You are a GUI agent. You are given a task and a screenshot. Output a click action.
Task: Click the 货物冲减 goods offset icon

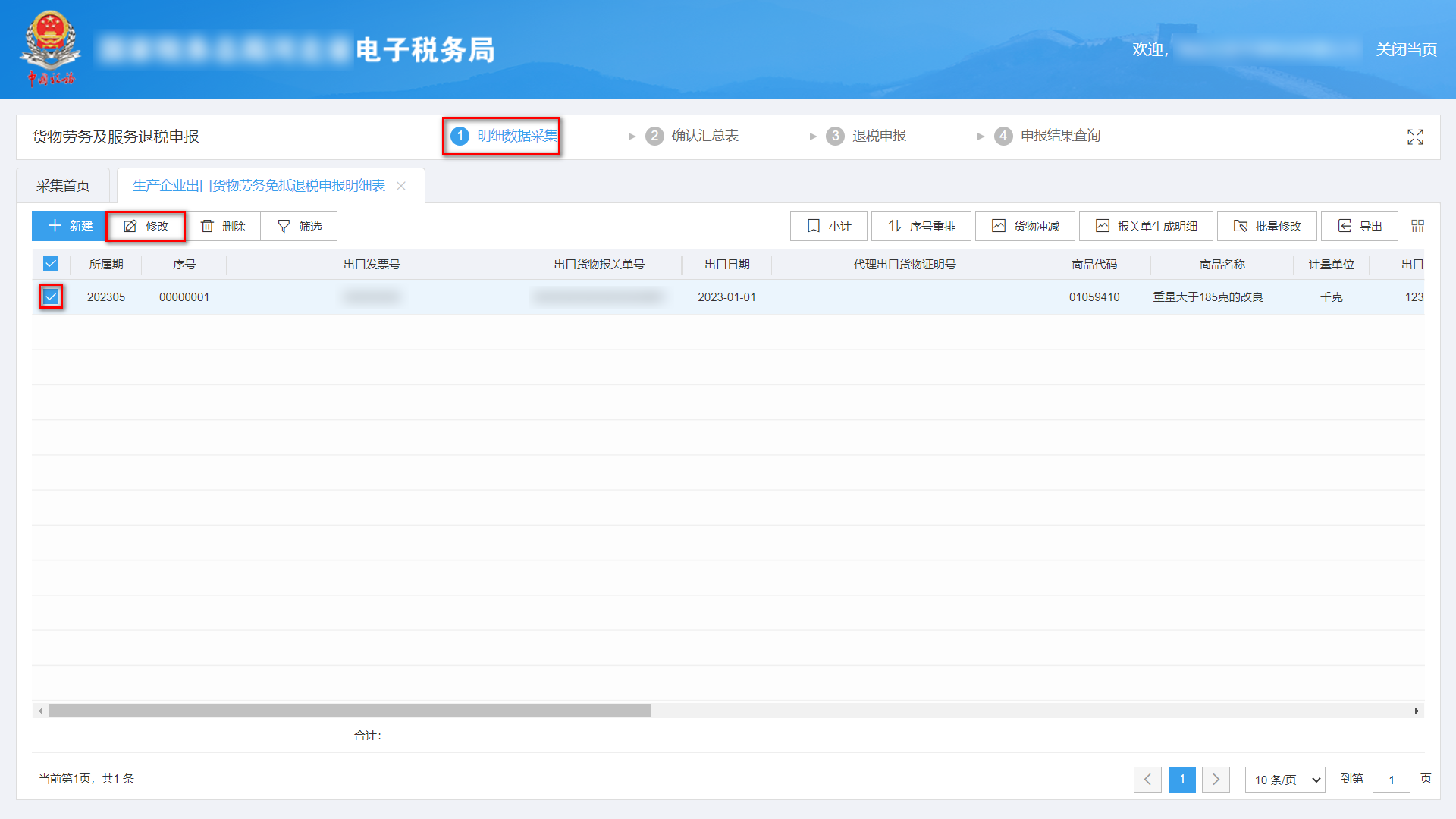click(x=999, y=225)
